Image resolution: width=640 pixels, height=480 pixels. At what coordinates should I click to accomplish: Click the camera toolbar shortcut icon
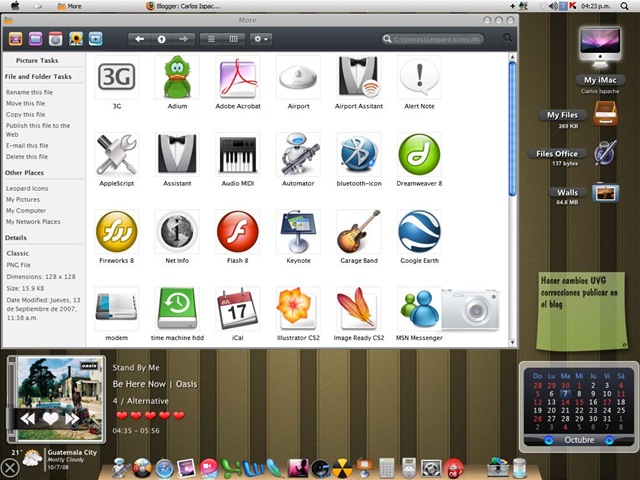(56, 39)
